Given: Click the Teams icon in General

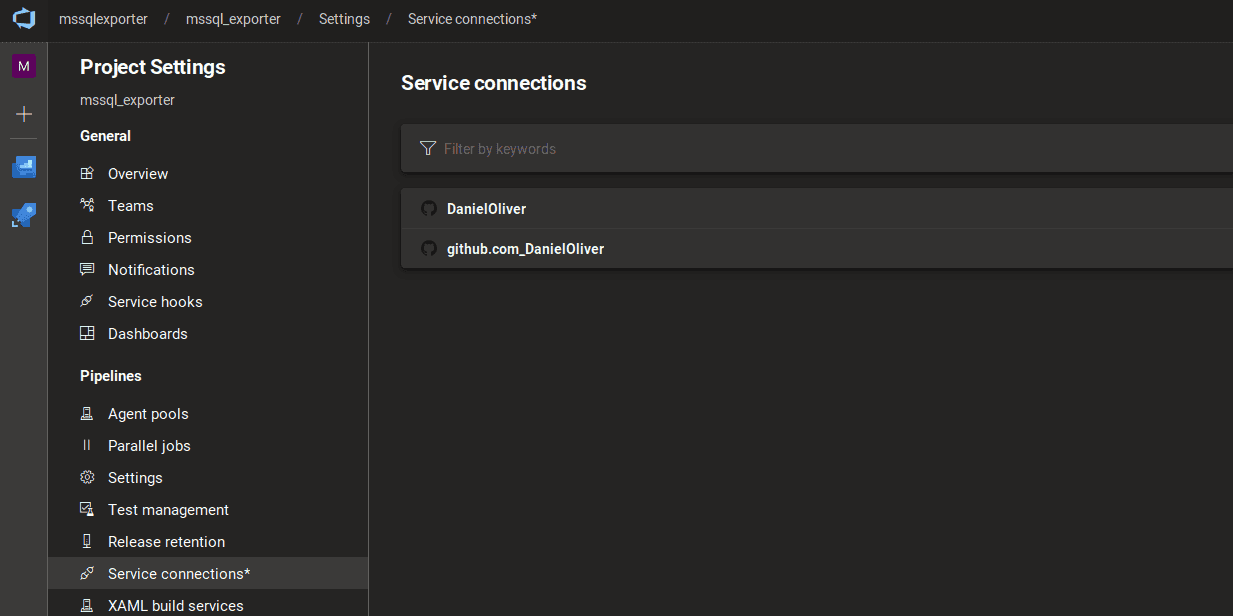Looking at the screenshot, I should tap(87, 206).
